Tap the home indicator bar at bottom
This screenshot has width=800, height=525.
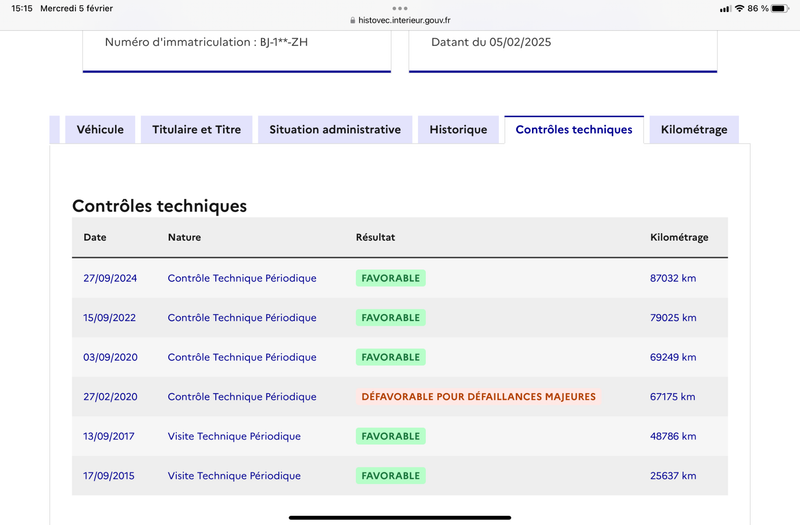pyautogui.click(x=400, y=517)
